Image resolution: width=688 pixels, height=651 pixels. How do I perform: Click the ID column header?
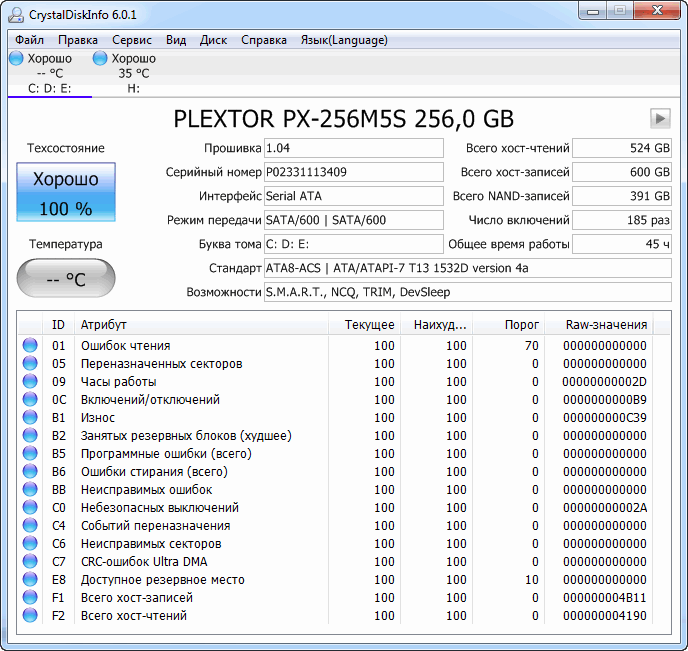(x=58, y=325)
